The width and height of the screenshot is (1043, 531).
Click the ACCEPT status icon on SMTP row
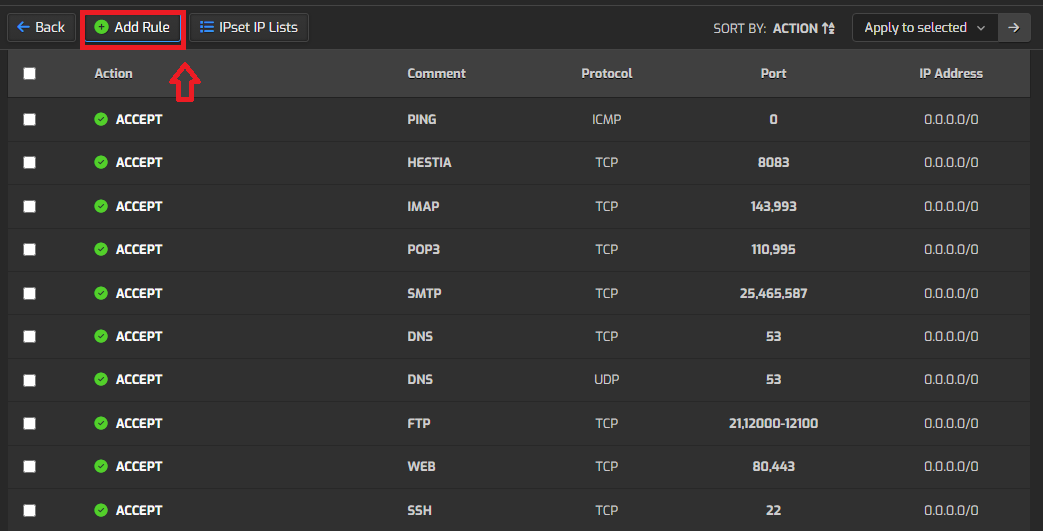click(101, 293)
